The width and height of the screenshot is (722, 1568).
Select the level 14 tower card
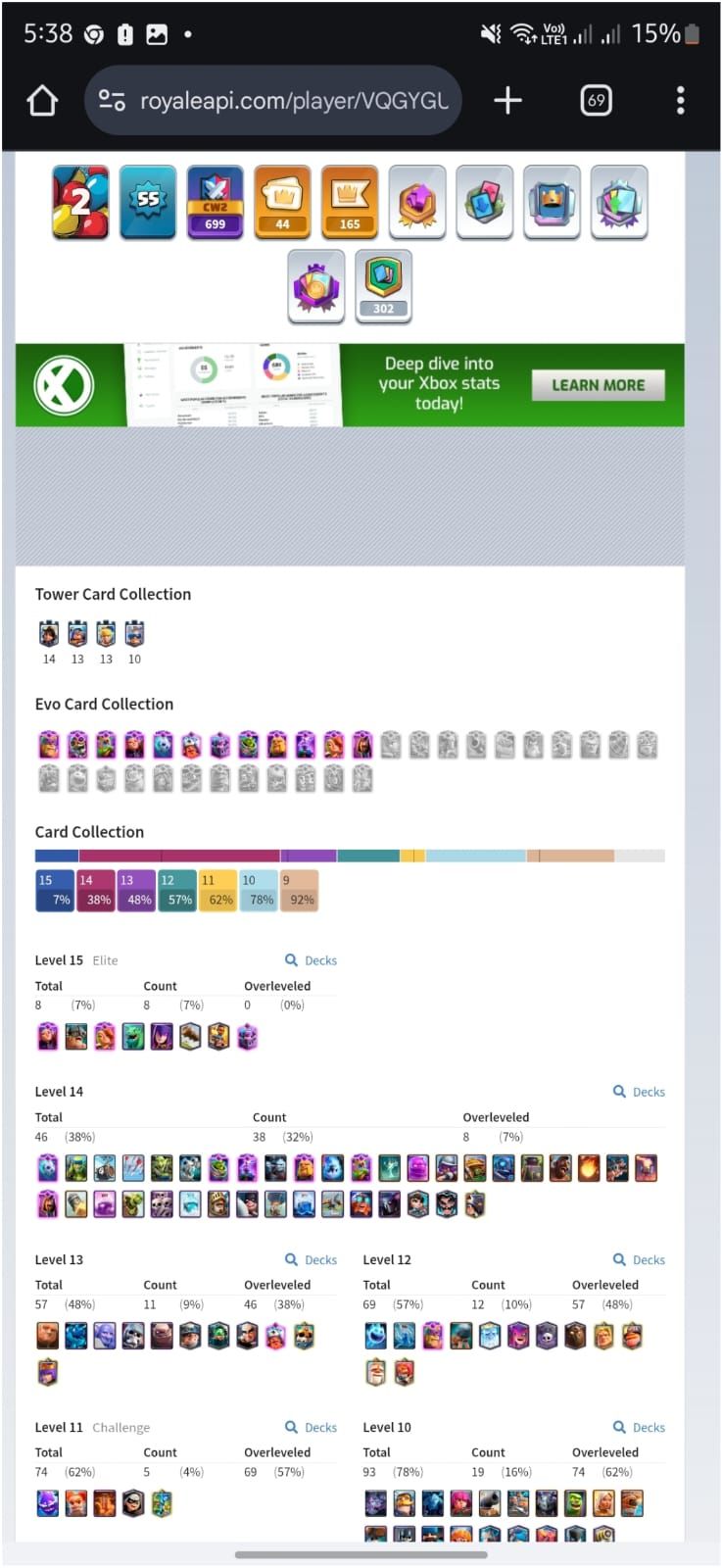click(x=49, y=634)
